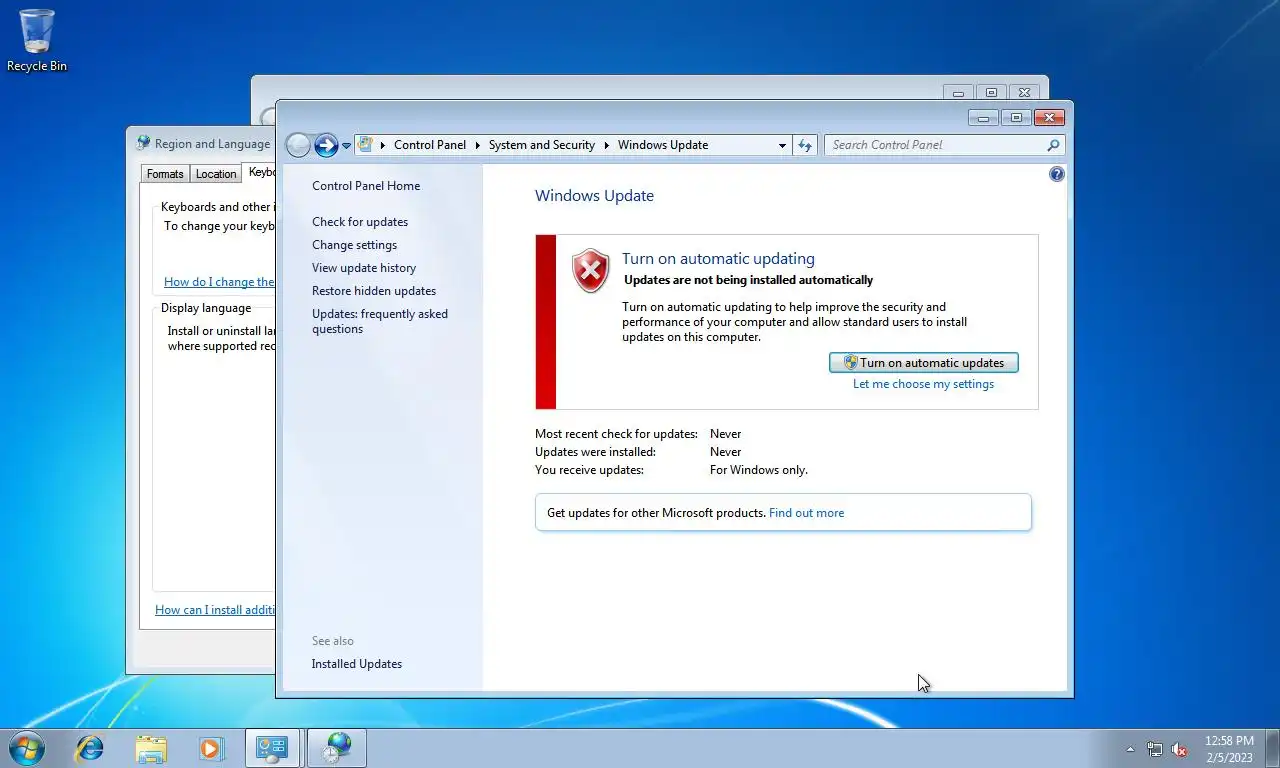Select the Keyboards tab in Region and Language
1280x768 pixels.
pos(260,172)
